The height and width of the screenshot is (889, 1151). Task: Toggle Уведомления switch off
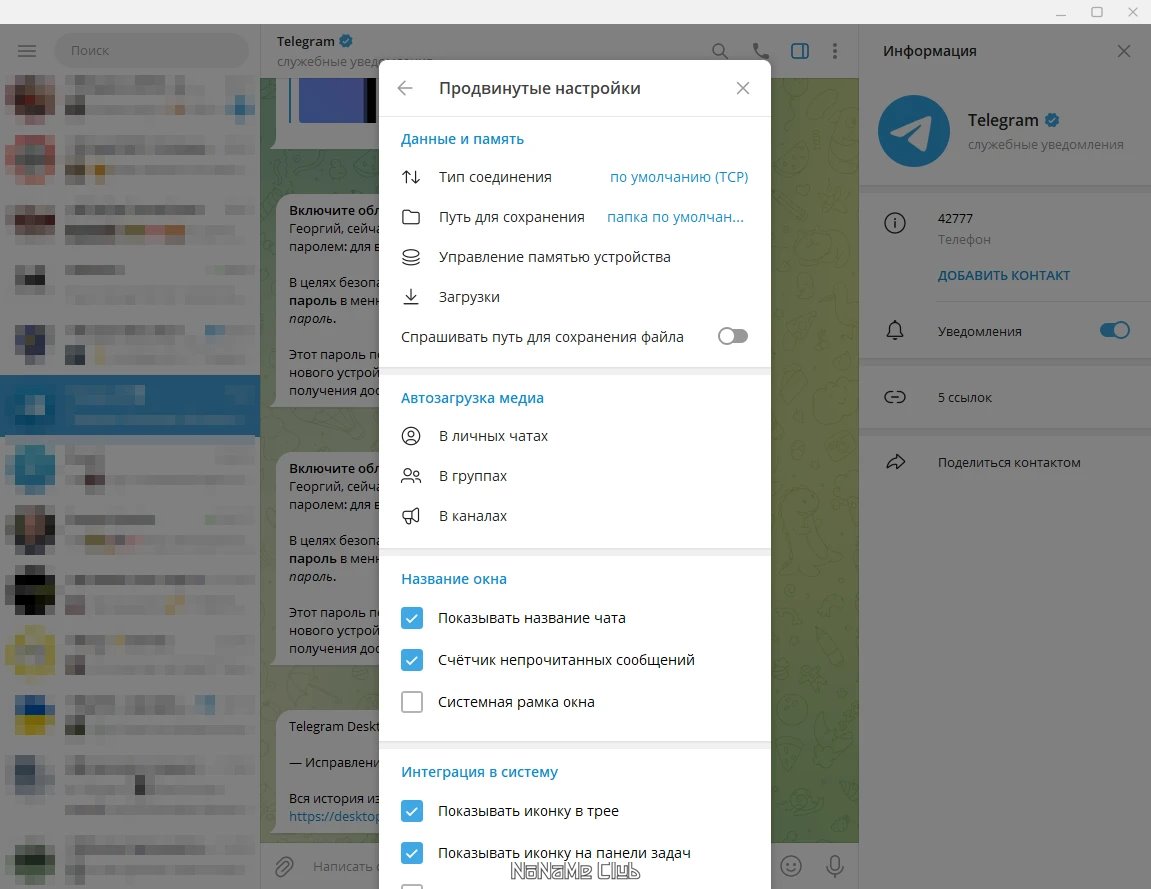coord(1114,330)
